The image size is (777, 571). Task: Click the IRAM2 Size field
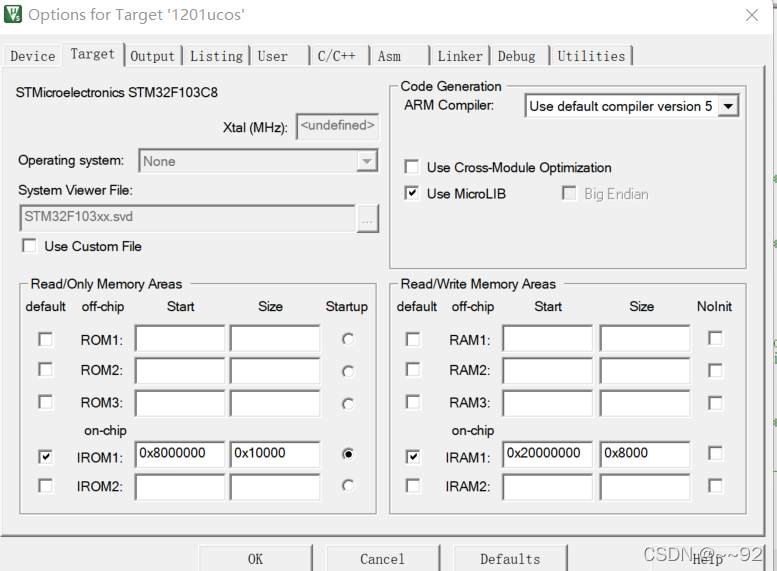point(645,487)
